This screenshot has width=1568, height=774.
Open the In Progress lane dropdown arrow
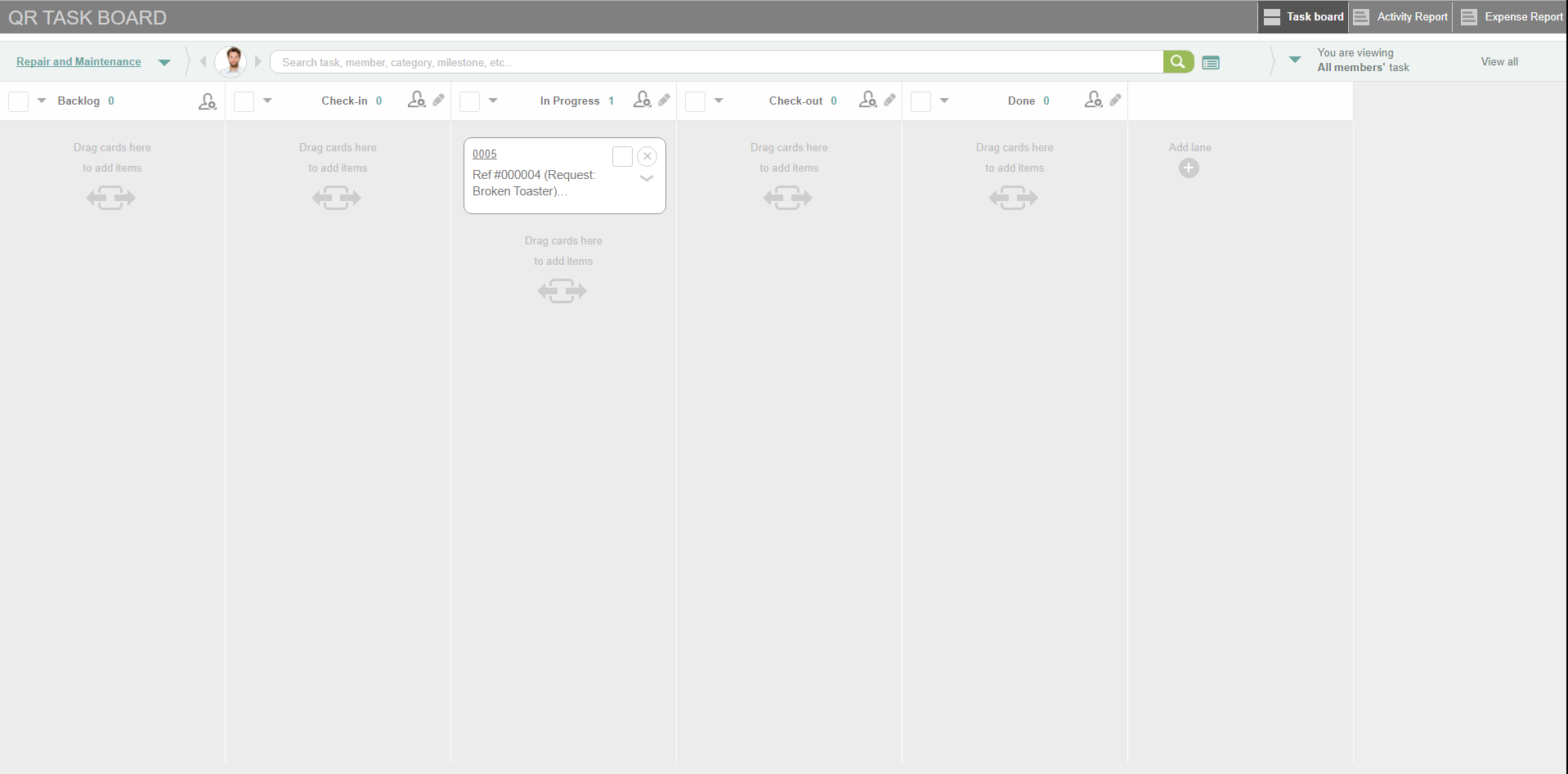(x=493, y=101)
